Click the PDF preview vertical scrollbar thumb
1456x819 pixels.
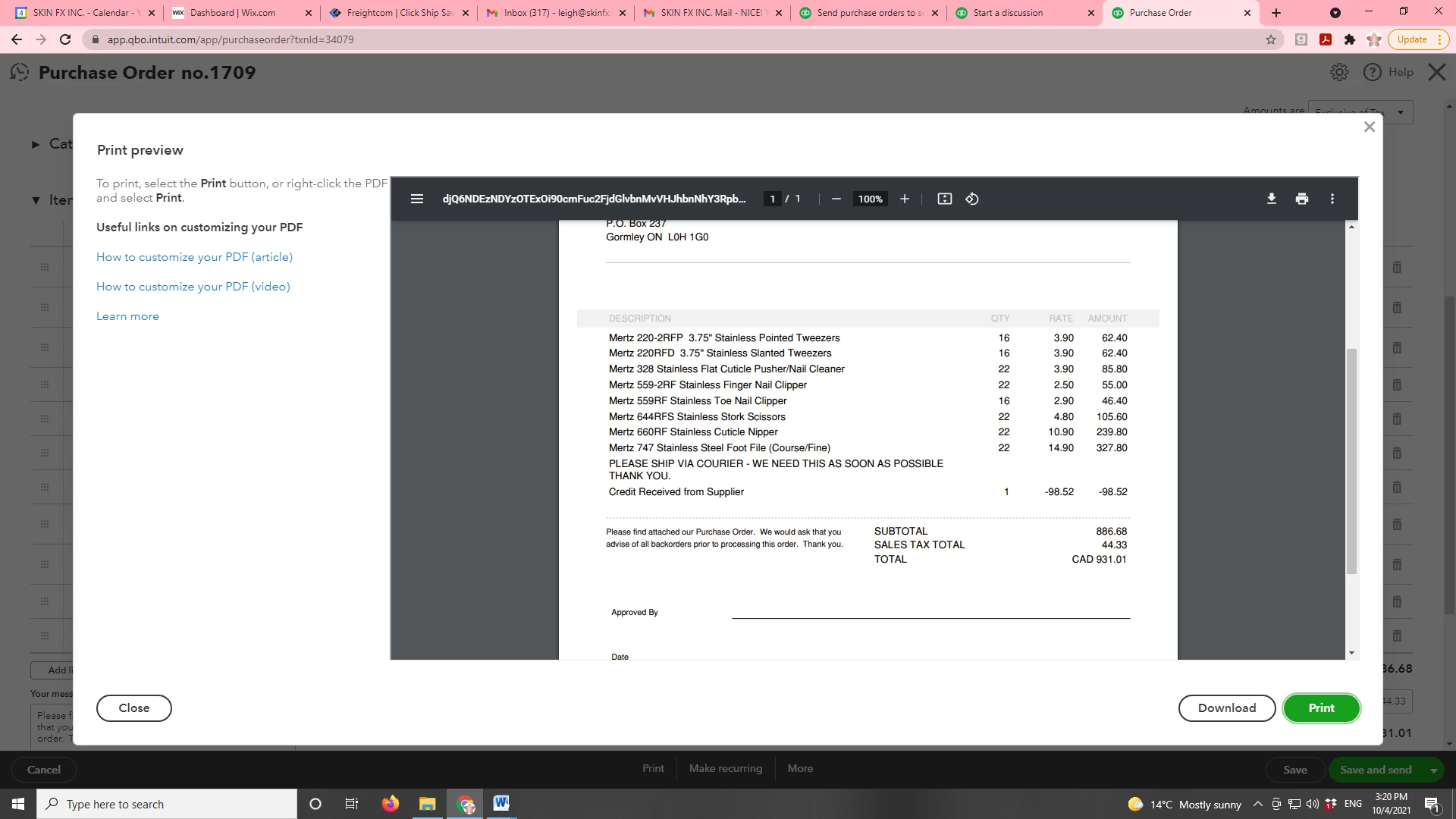(x=1351, y=461)
